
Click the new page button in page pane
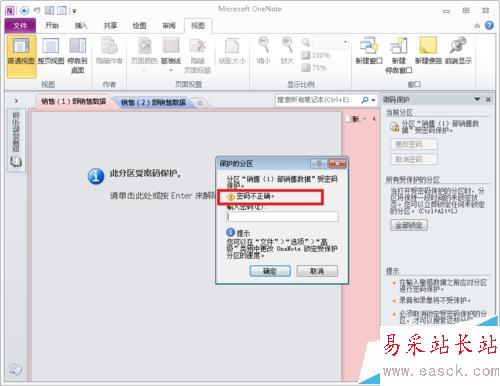[x=354, y=119]
